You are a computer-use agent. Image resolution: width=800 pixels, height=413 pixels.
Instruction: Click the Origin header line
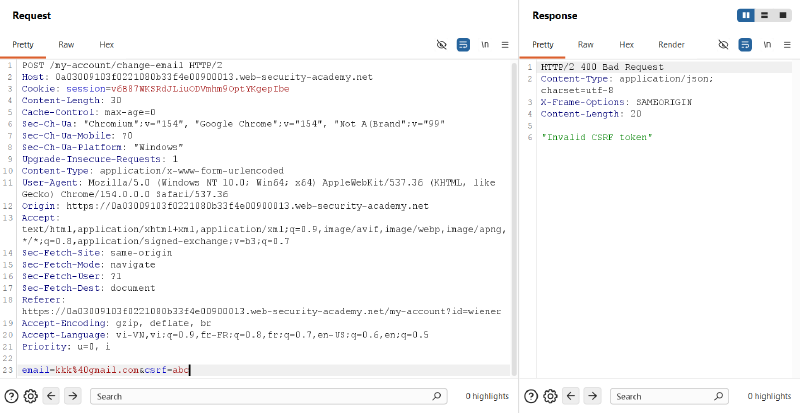[225, 206]
